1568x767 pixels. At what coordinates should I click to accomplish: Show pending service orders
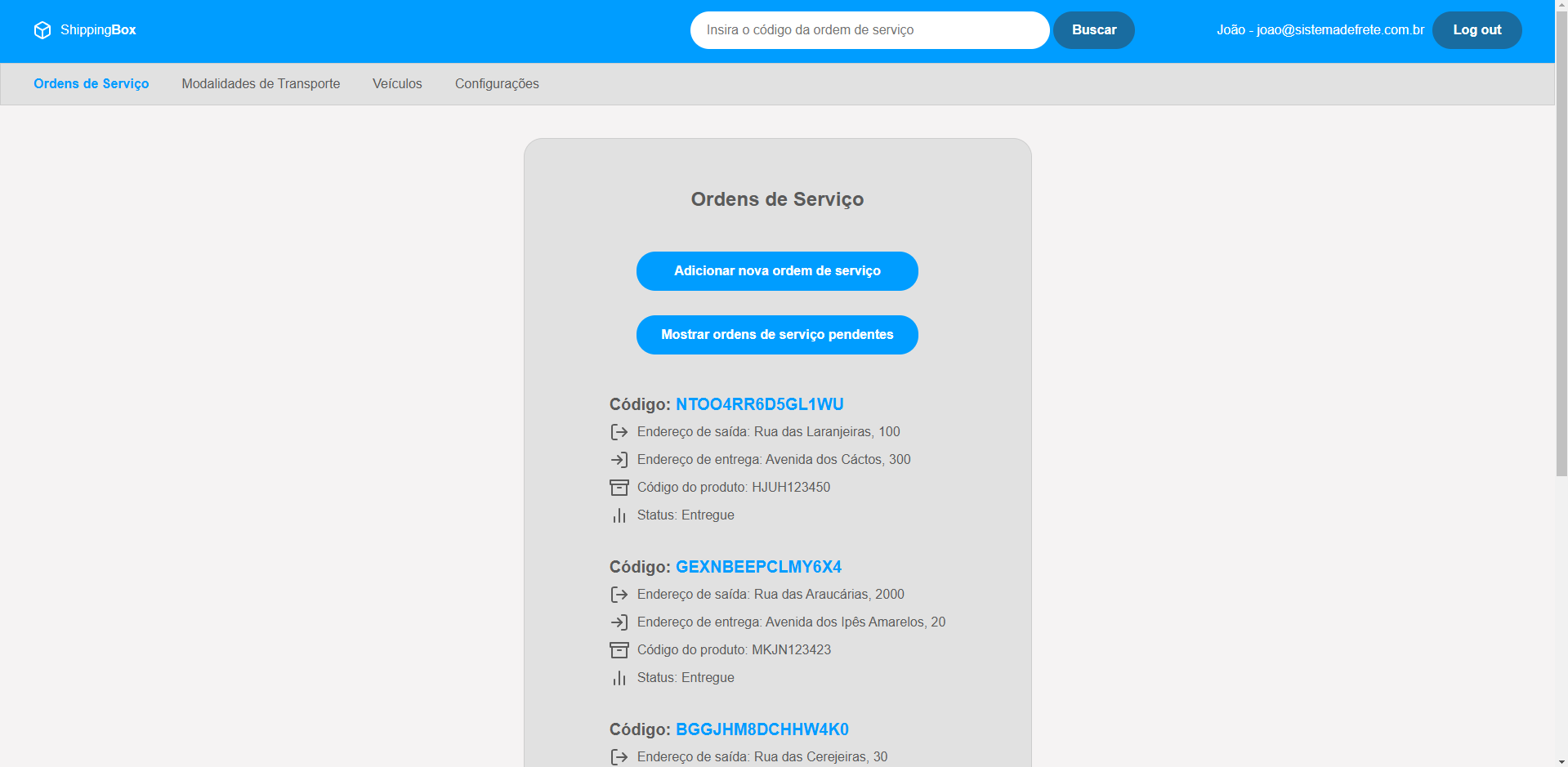tap(776, 334)
